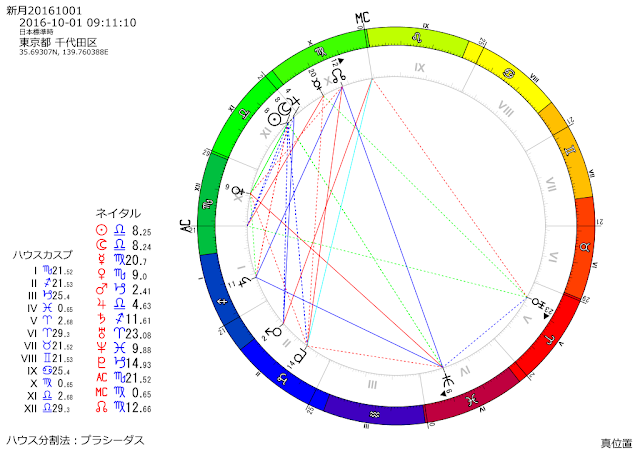Click the red Saturn glyph in the natal list
The image size is (640, 452).
tap(101, 319)
